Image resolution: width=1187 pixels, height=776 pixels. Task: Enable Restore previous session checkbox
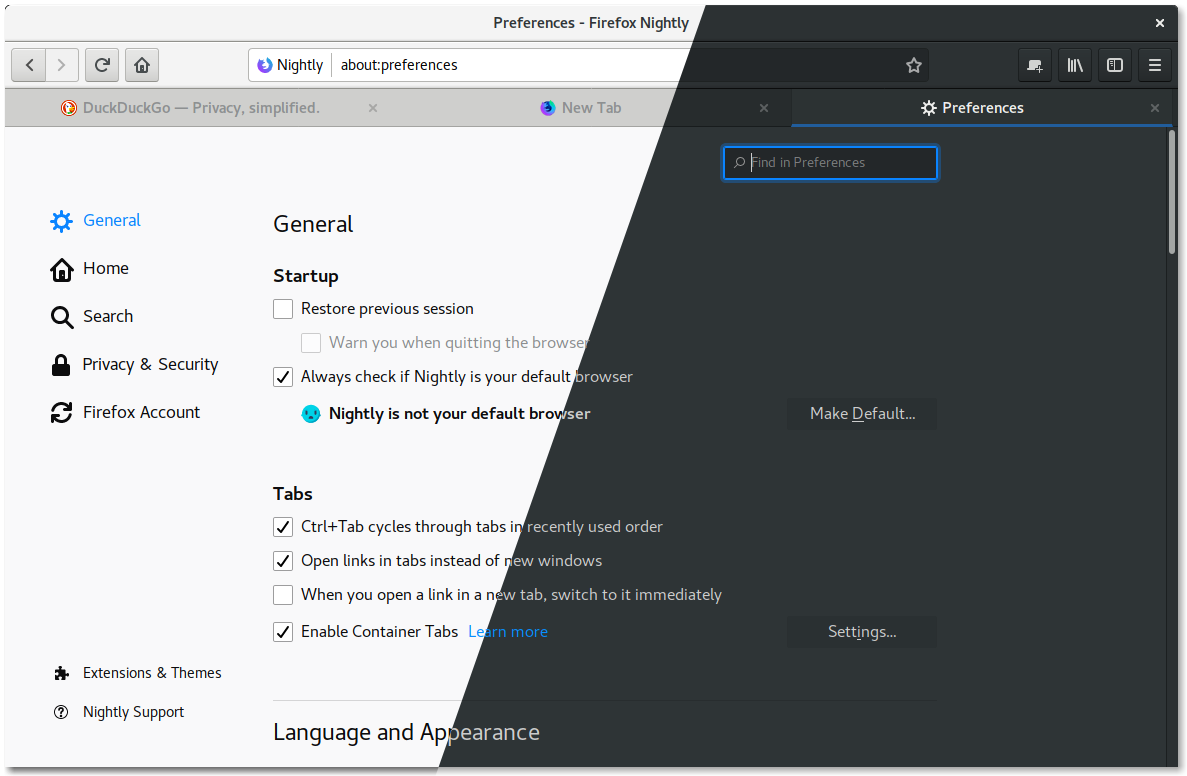283,309
